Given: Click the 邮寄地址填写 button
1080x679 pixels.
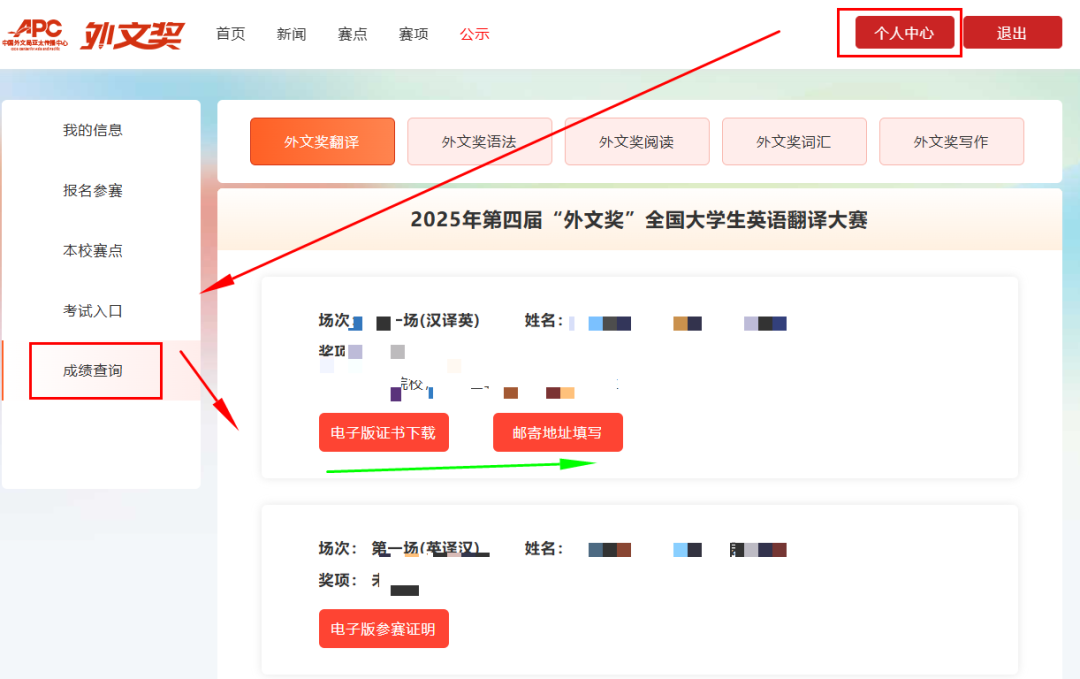Looking at the screenshot, I should click(x=557, y=433).
